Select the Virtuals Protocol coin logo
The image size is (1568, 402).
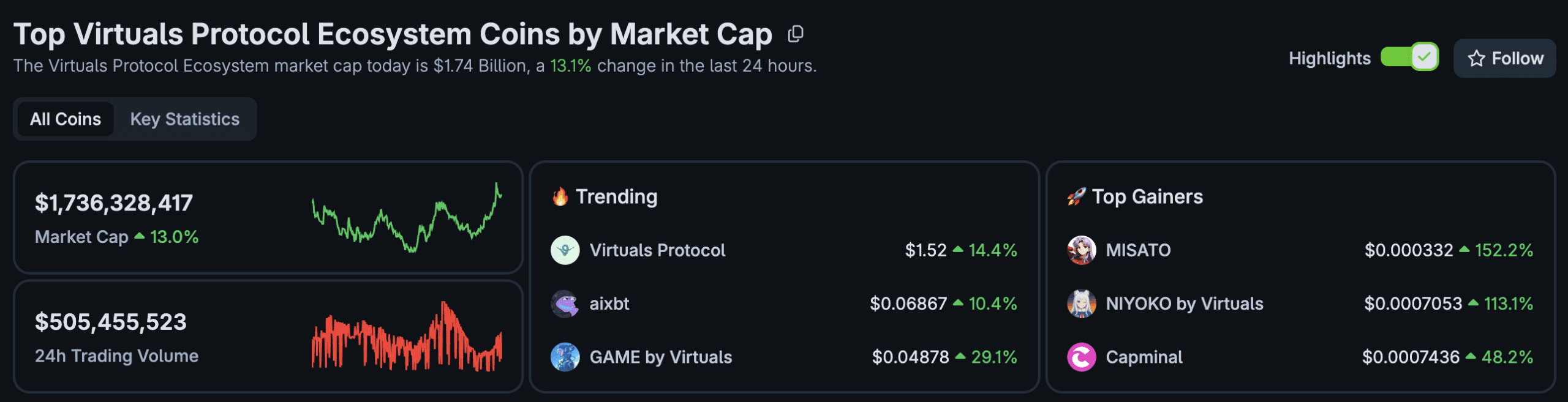point(565,250)
